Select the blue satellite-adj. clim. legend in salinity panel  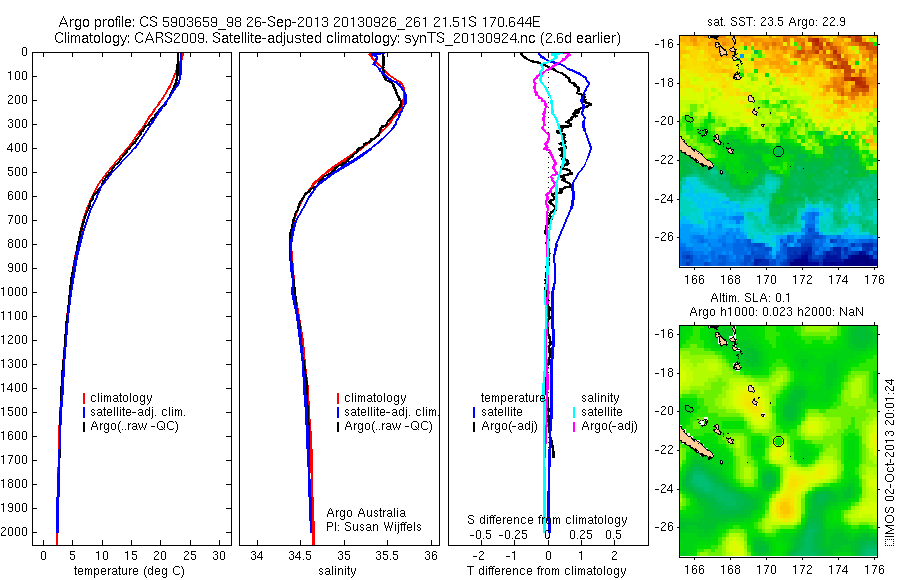pos(388,412)
